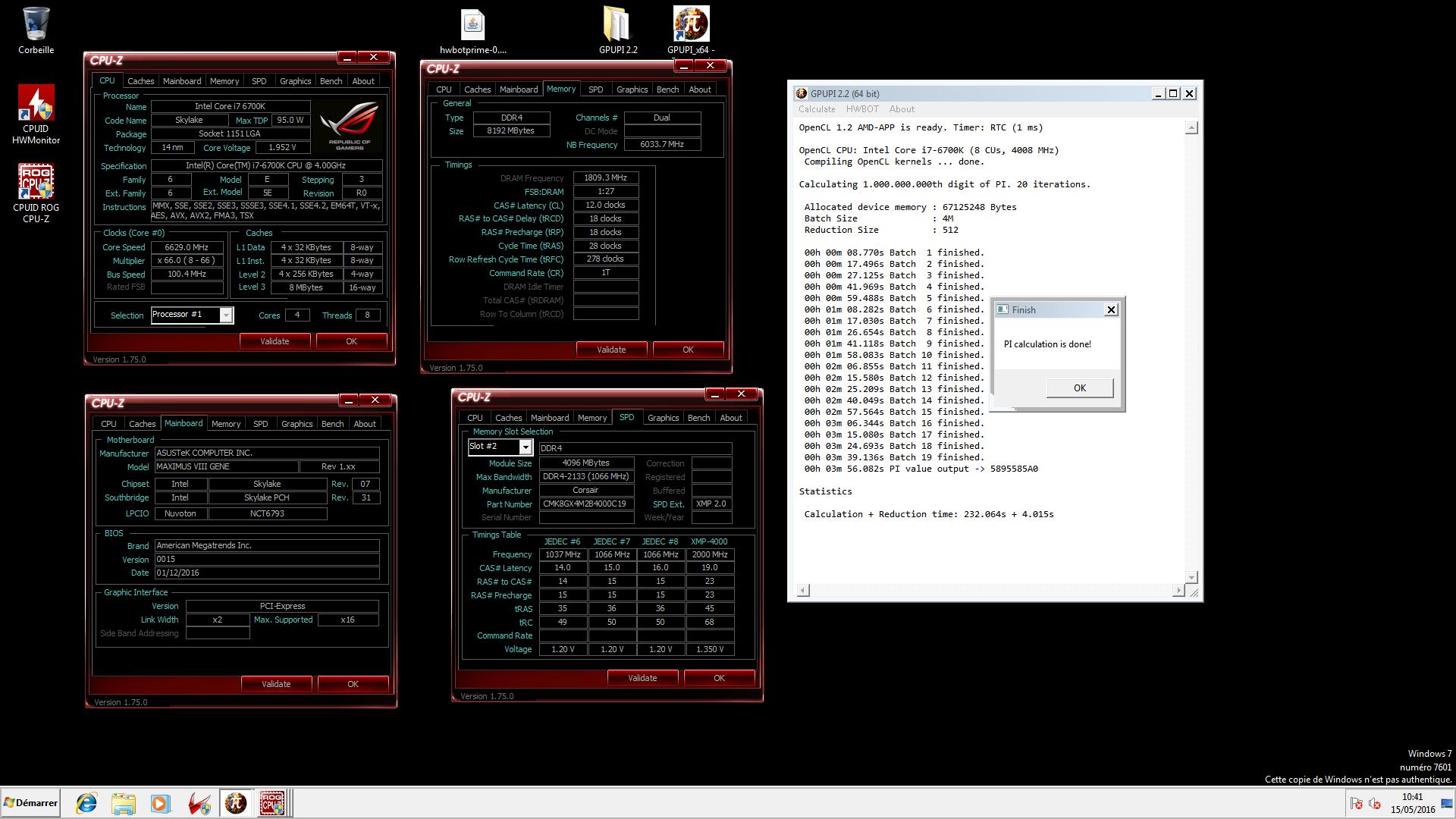
Task: Open Windows Explorer from the taskbar
Action: point(124,803)
